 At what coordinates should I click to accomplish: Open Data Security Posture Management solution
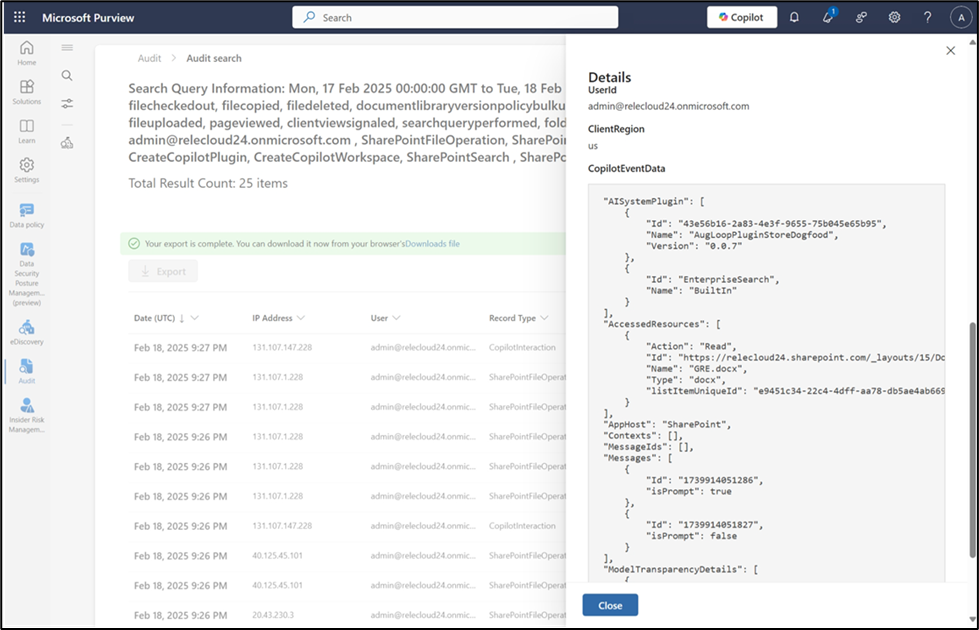click(x=26, y=274)
